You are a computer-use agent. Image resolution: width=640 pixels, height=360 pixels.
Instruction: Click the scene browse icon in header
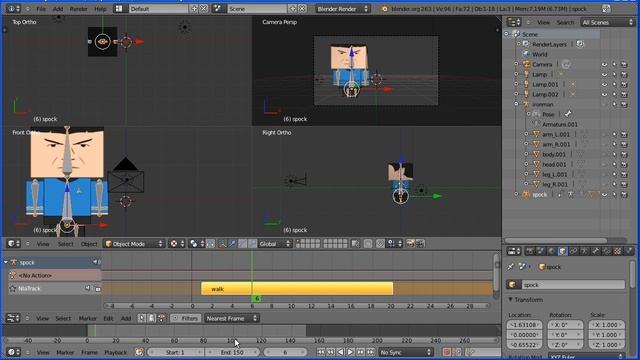coord(218,9)
